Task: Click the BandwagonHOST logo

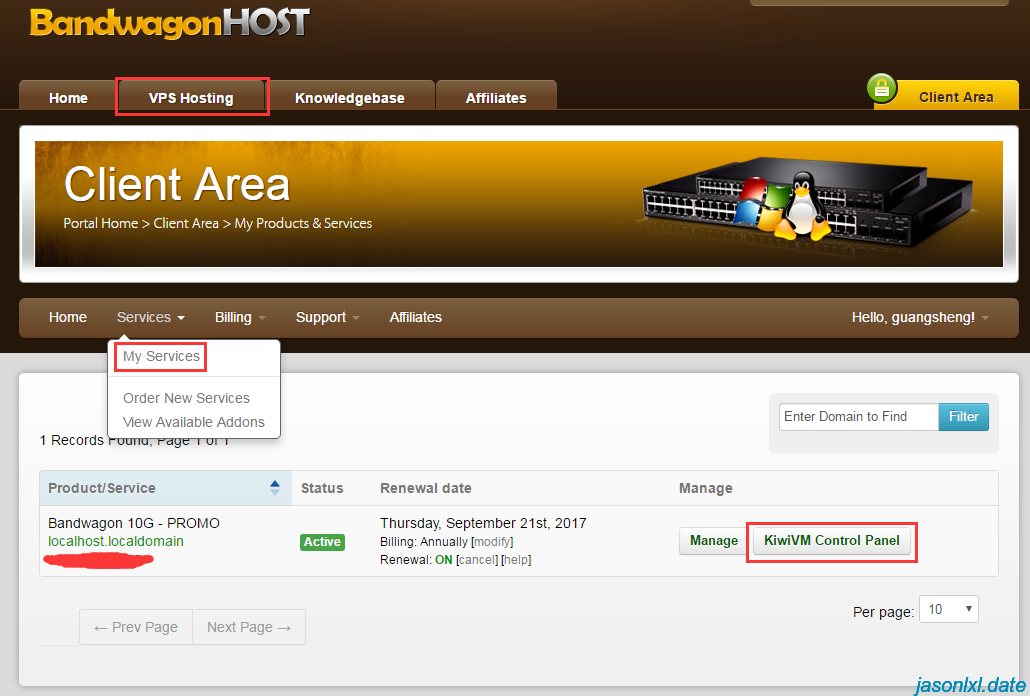Action: click(x=169, y=22)
